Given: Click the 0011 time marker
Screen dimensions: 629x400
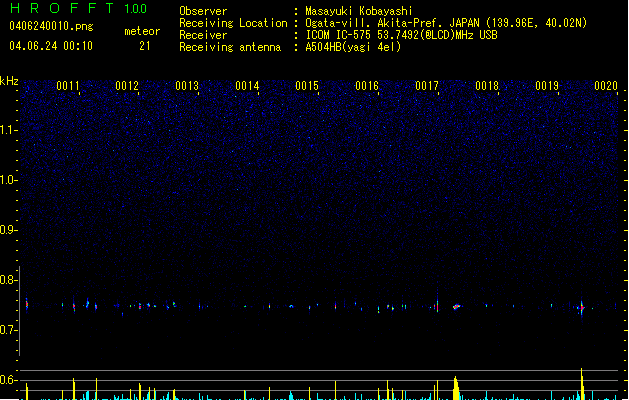Looking at the screenshot, I should click(x=67, y=86).
